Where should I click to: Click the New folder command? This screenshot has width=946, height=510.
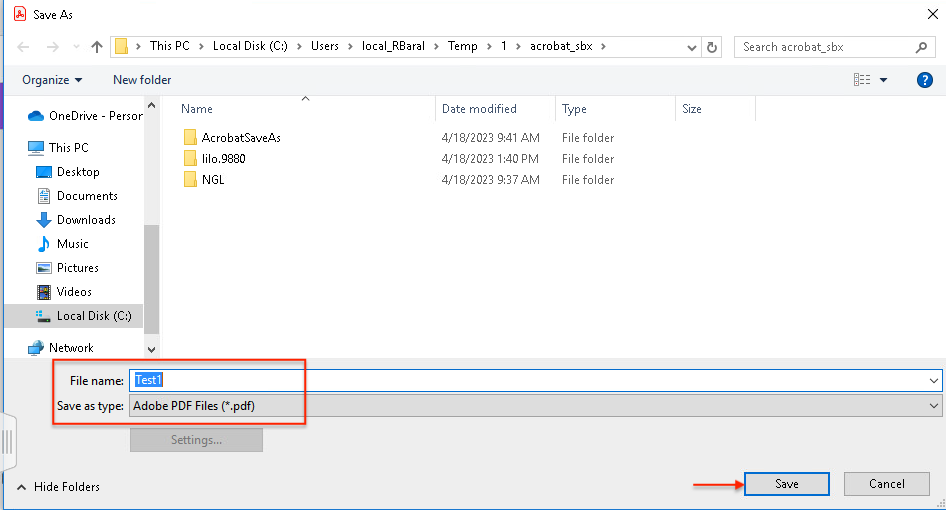(x=142, y=80)
